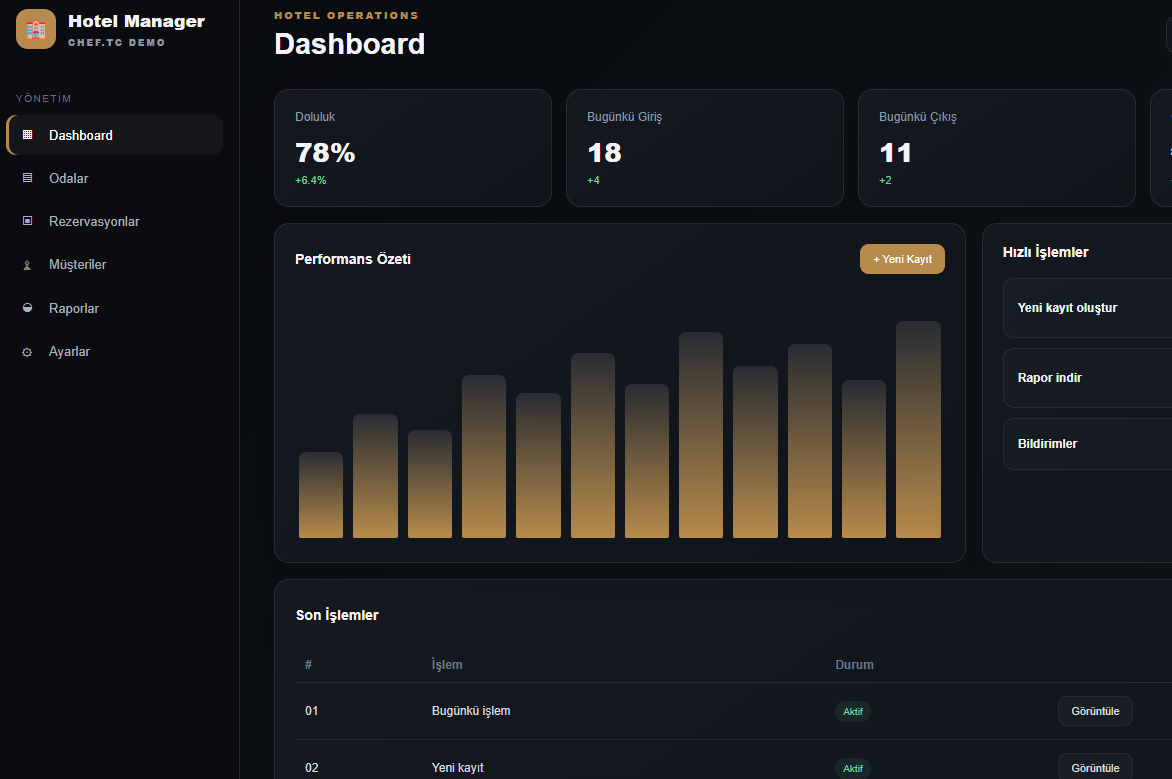Viewport: 1172px width, 779px height.
Task: Select the Rapor indir quick action
Action: tap(1088, 378)
